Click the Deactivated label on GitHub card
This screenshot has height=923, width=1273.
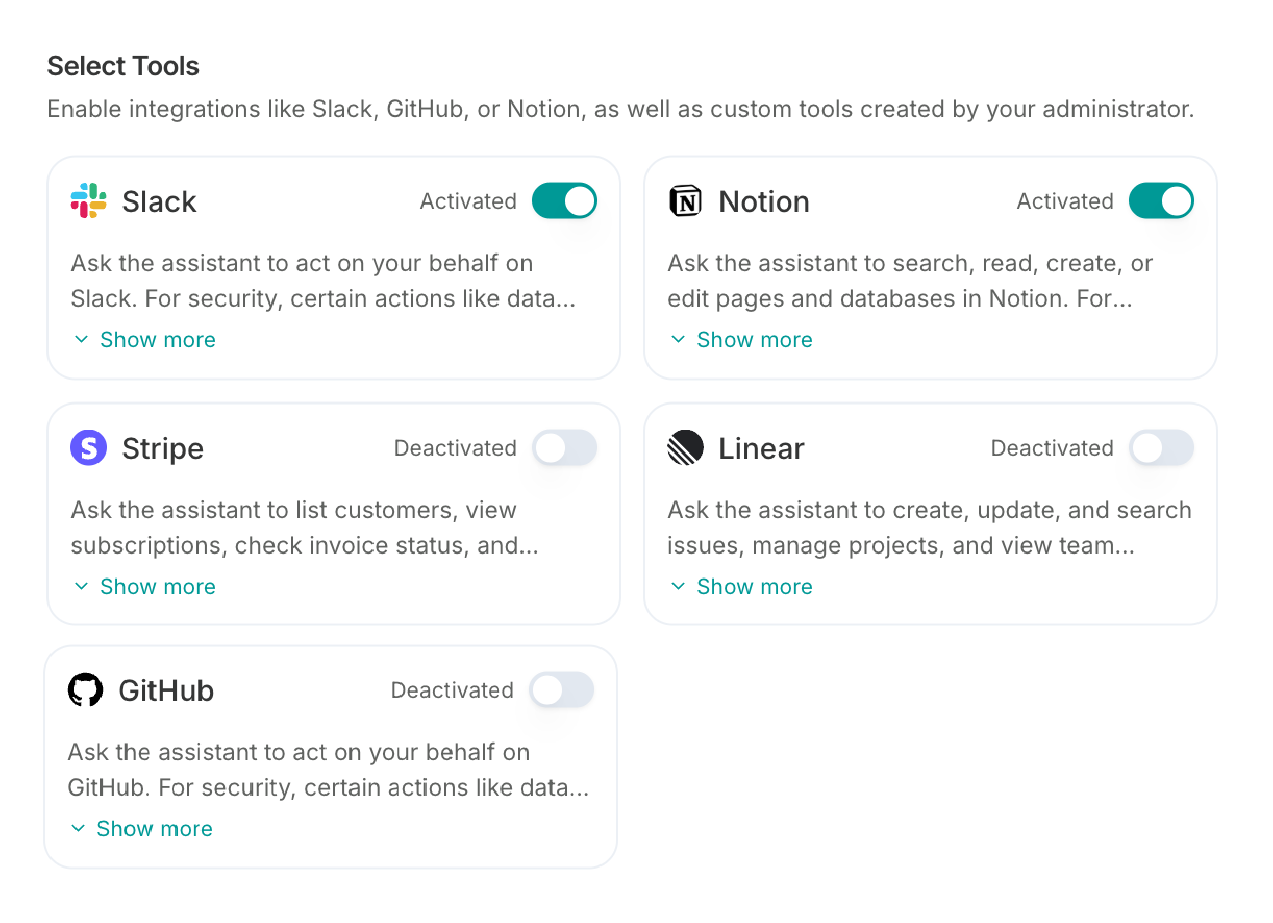(x=452, y=690)
